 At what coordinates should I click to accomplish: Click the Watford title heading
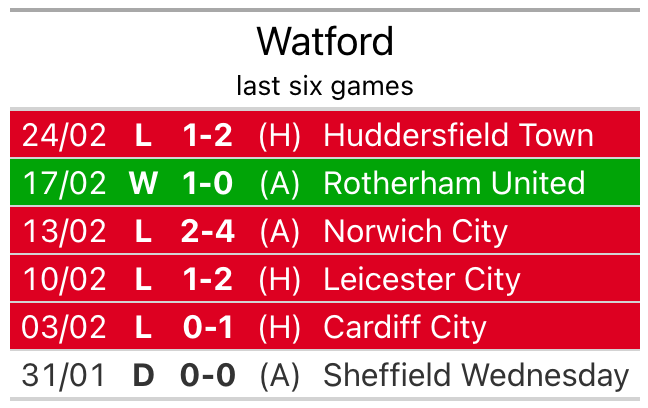pyautogui.click(x=324, y=42)
